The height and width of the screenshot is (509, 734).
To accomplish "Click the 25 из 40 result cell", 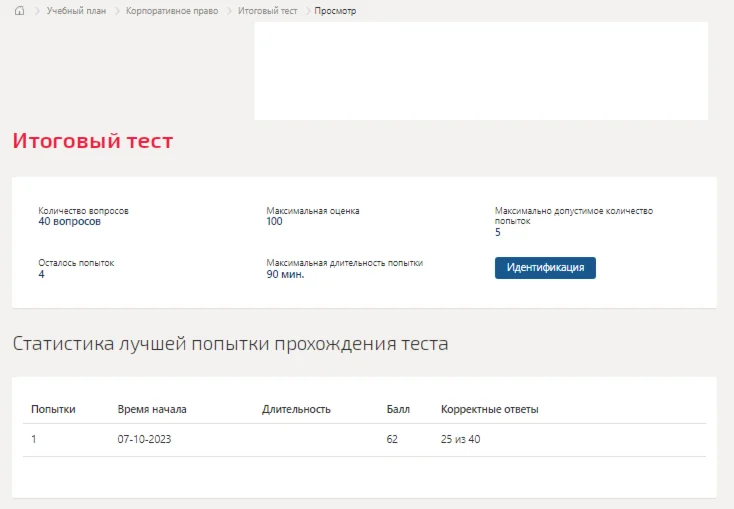I will coord(460,439).
